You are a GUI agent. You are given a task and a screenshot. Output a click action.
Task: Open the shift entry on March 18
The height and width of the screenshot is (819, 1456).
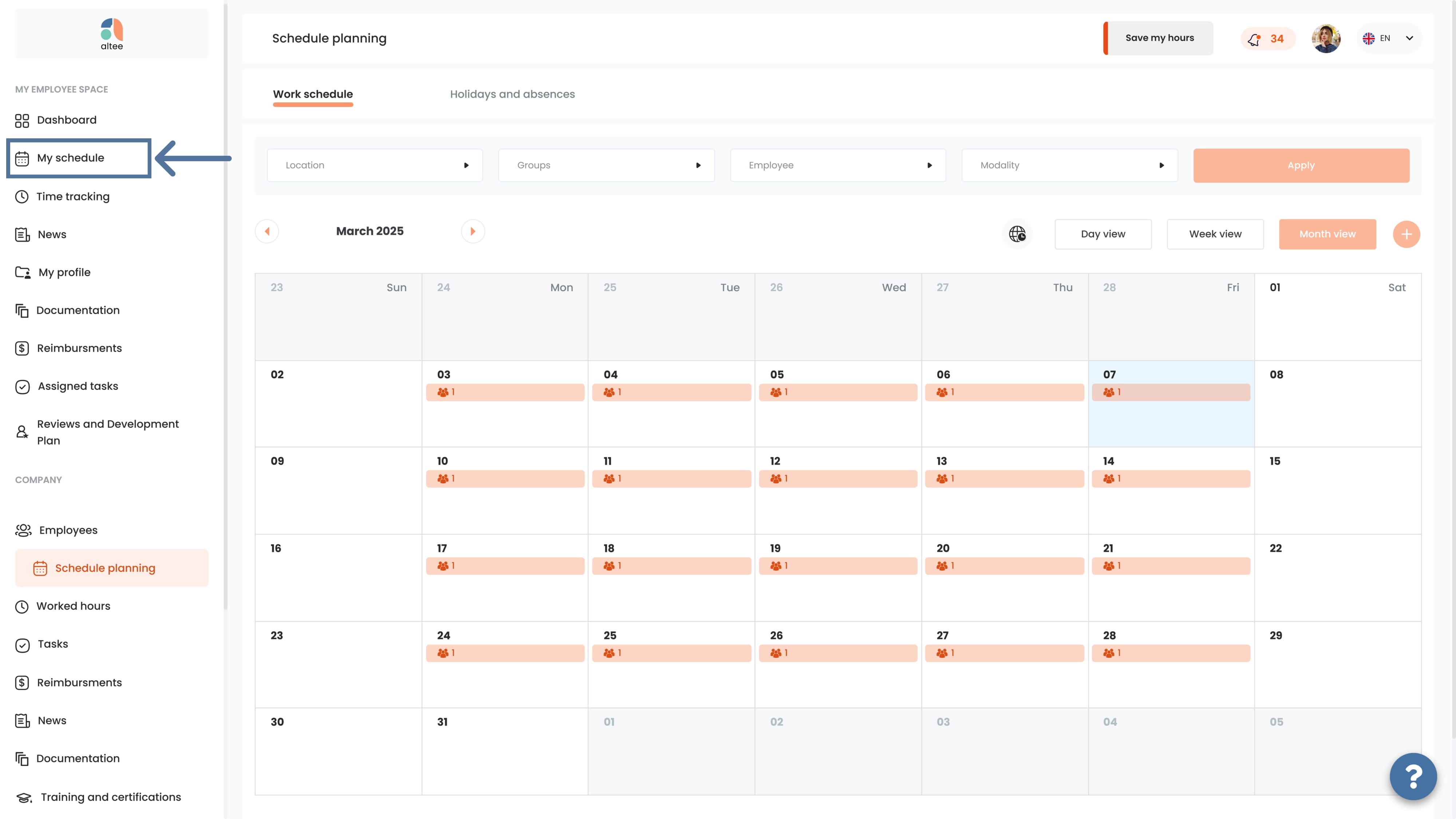coord(672,566)
